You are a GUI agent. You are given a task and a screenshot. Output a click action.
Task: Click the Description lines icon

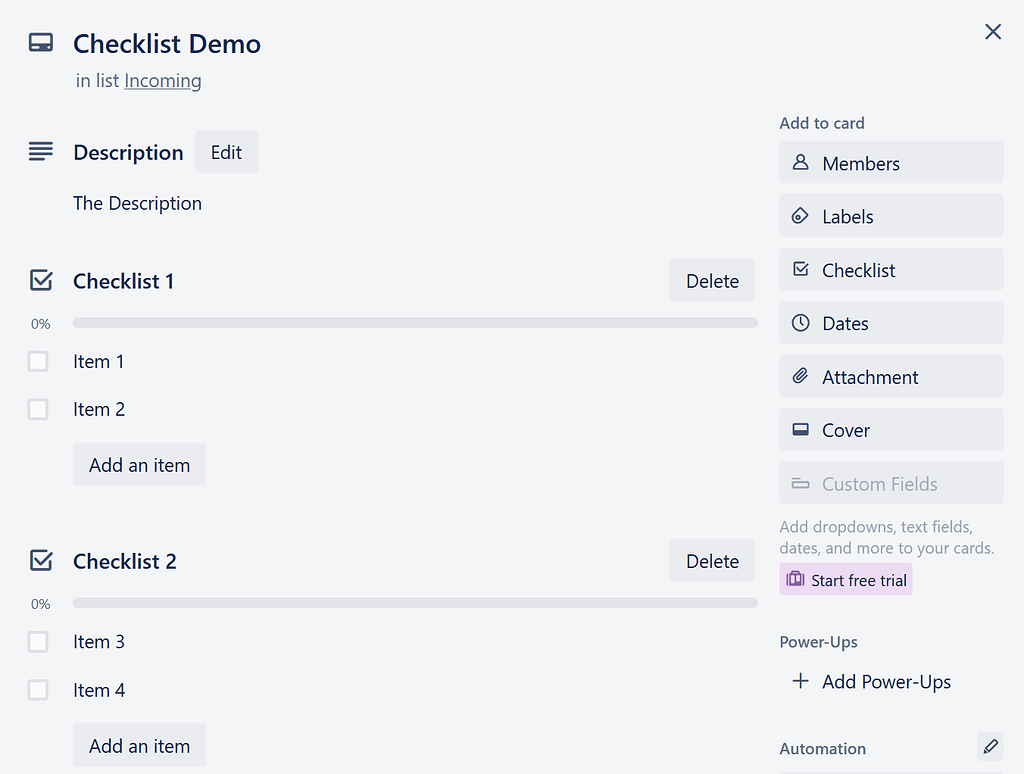tap(40, 151)
